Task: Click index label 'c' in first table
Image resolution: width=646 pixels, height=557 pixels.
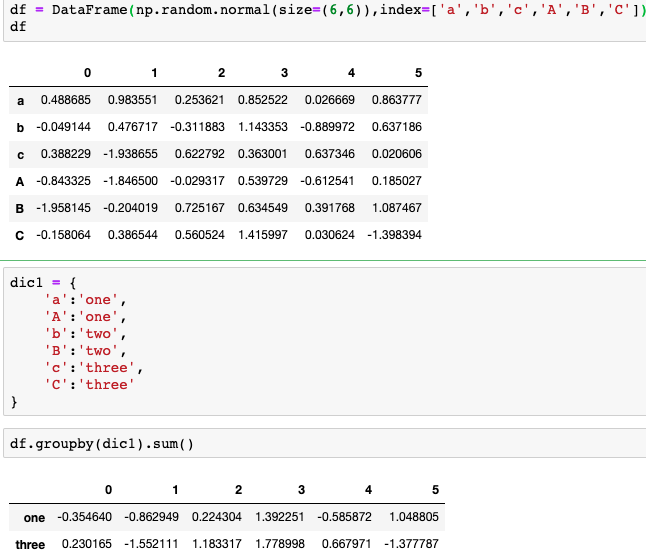Action: [x=21, y=155]
